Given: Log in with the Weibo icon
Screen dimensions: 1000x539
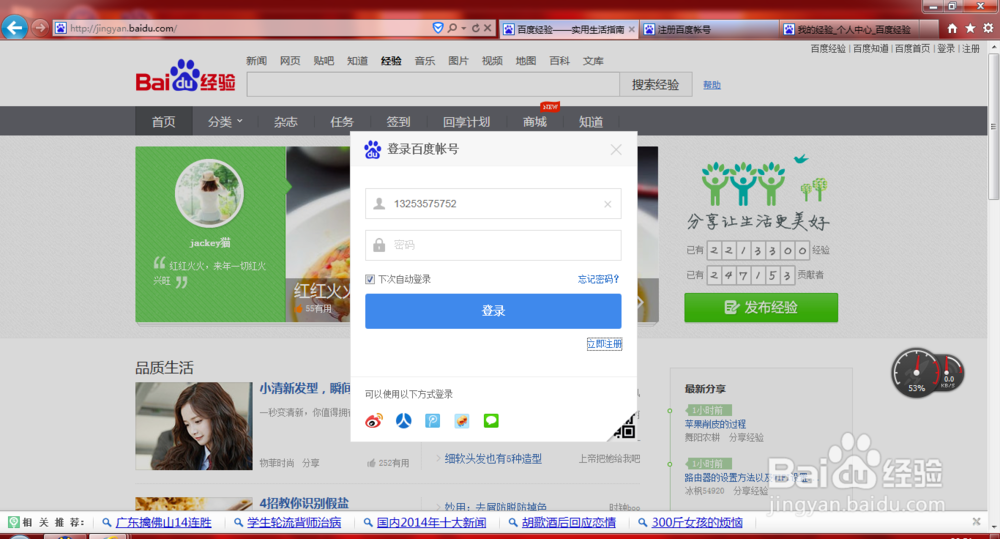Looking at the screenshot, I should (x=374, y=421).
